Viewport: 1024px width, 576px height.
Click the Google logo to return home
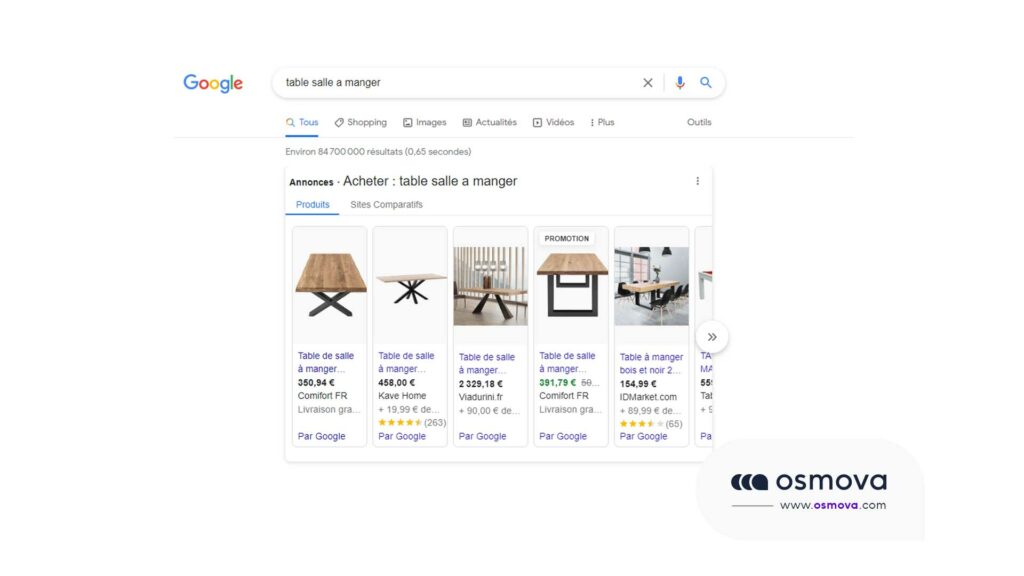coord(212,83)
